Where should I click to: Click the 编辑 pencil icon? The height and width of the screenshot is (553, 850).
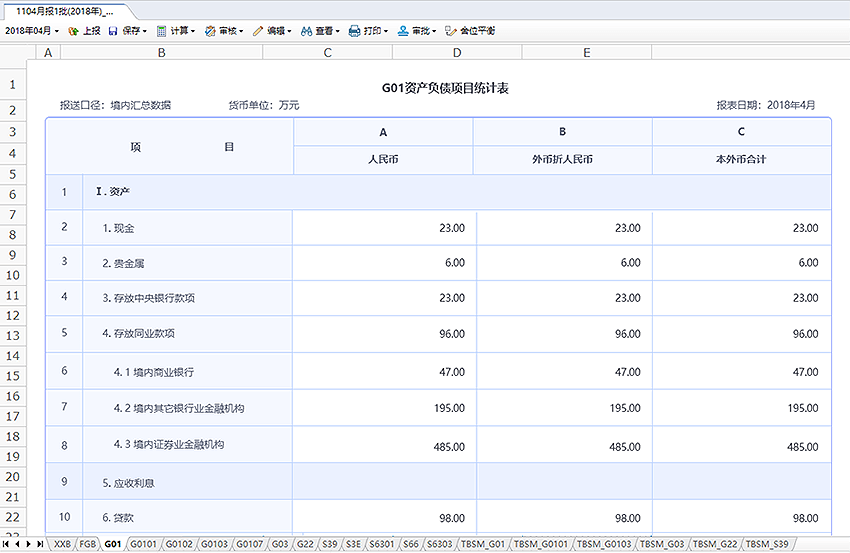coord(258,31)
